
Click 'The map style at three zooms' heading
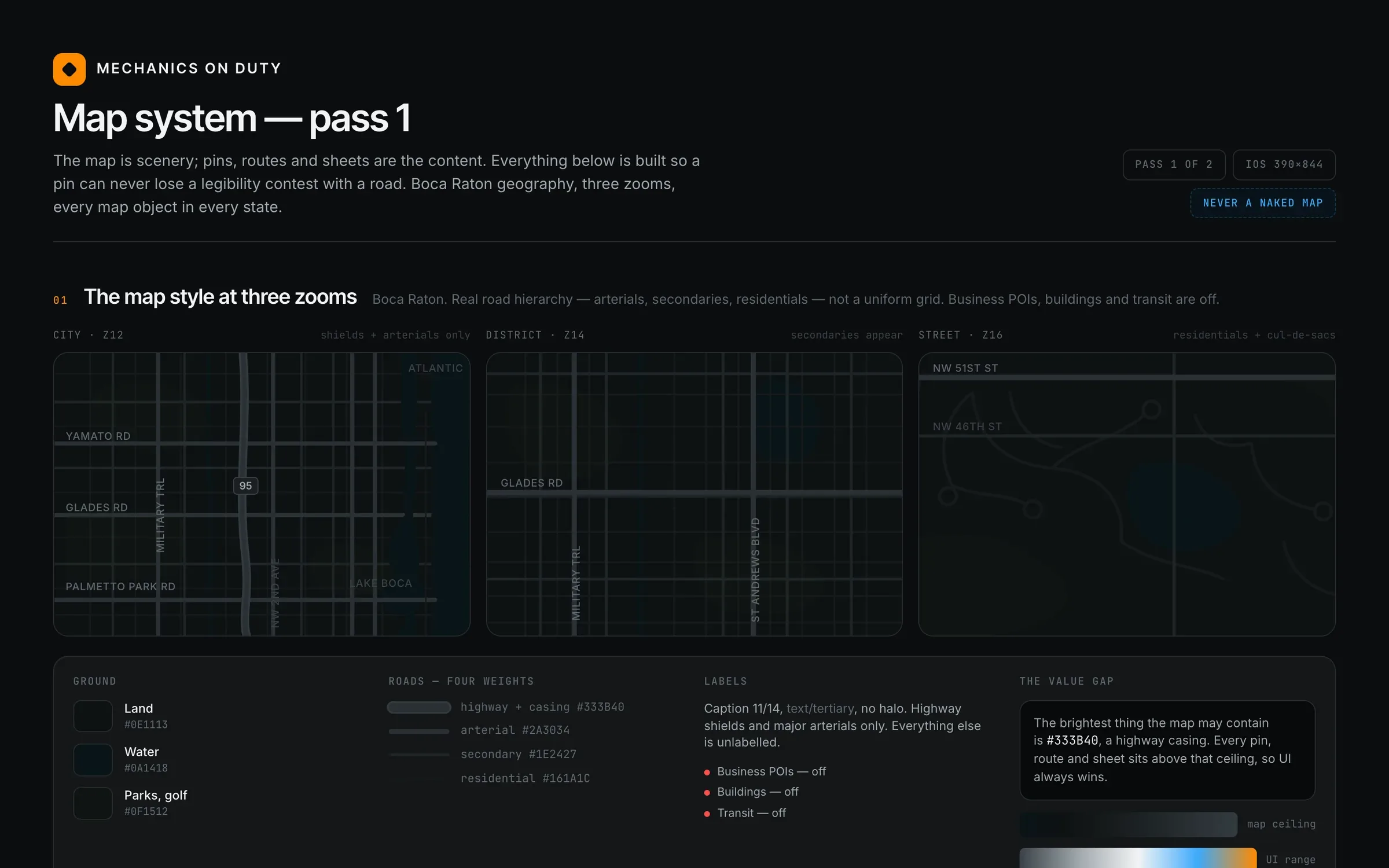pos(220,297)
